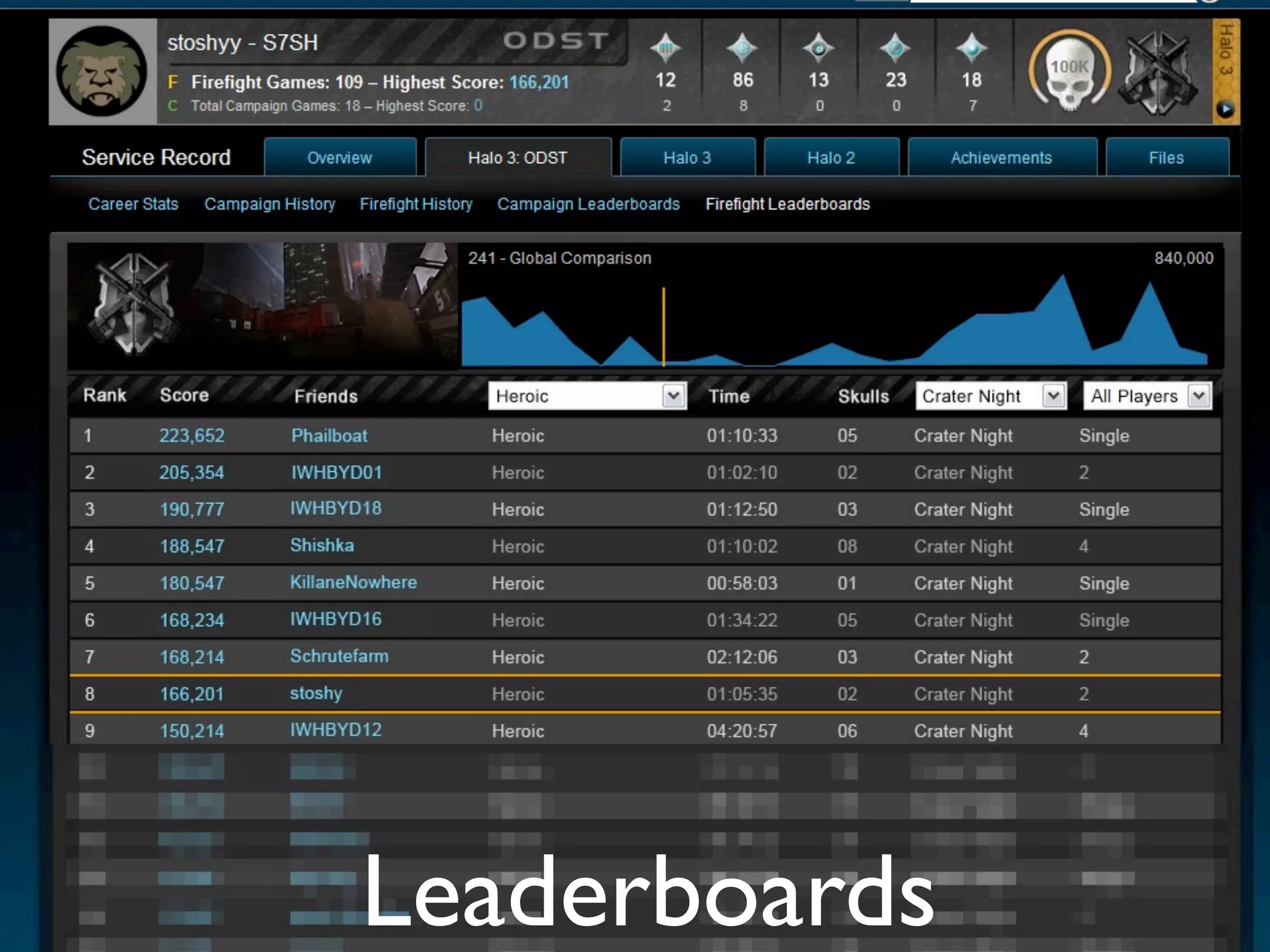Open the Files tab
Image resolution: width=1270 pixels, height=952 pixels.
click(1167, 157)
